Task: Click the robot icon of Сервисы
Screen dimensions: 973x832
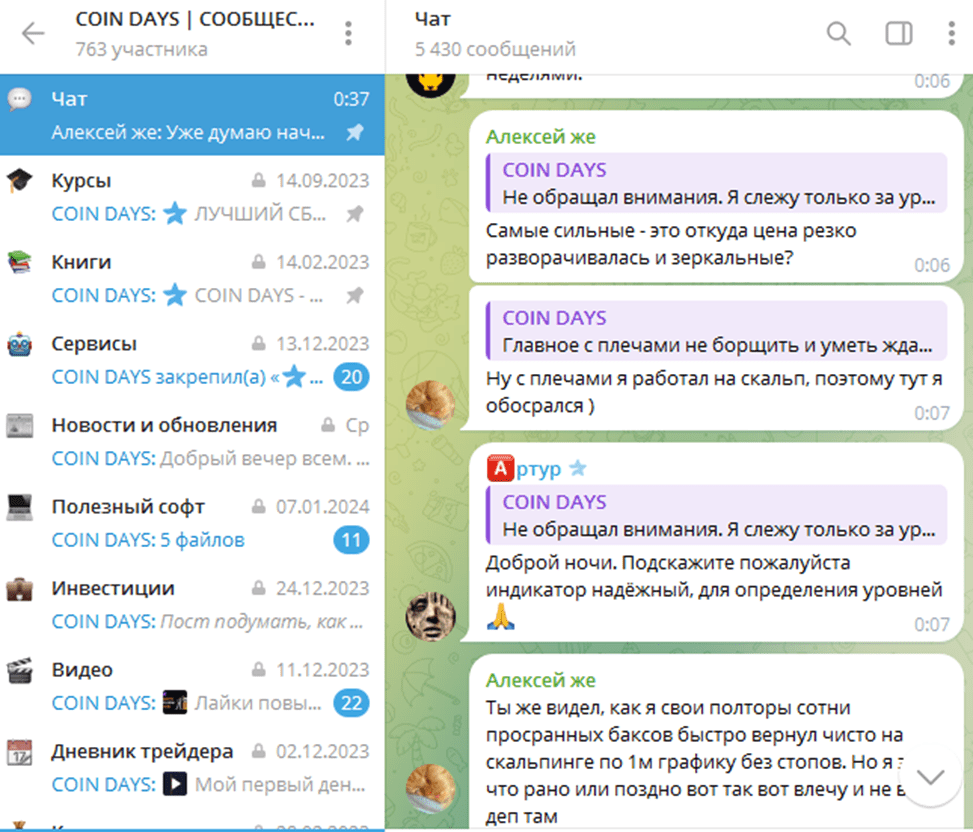Action: [x=19, y=344]
